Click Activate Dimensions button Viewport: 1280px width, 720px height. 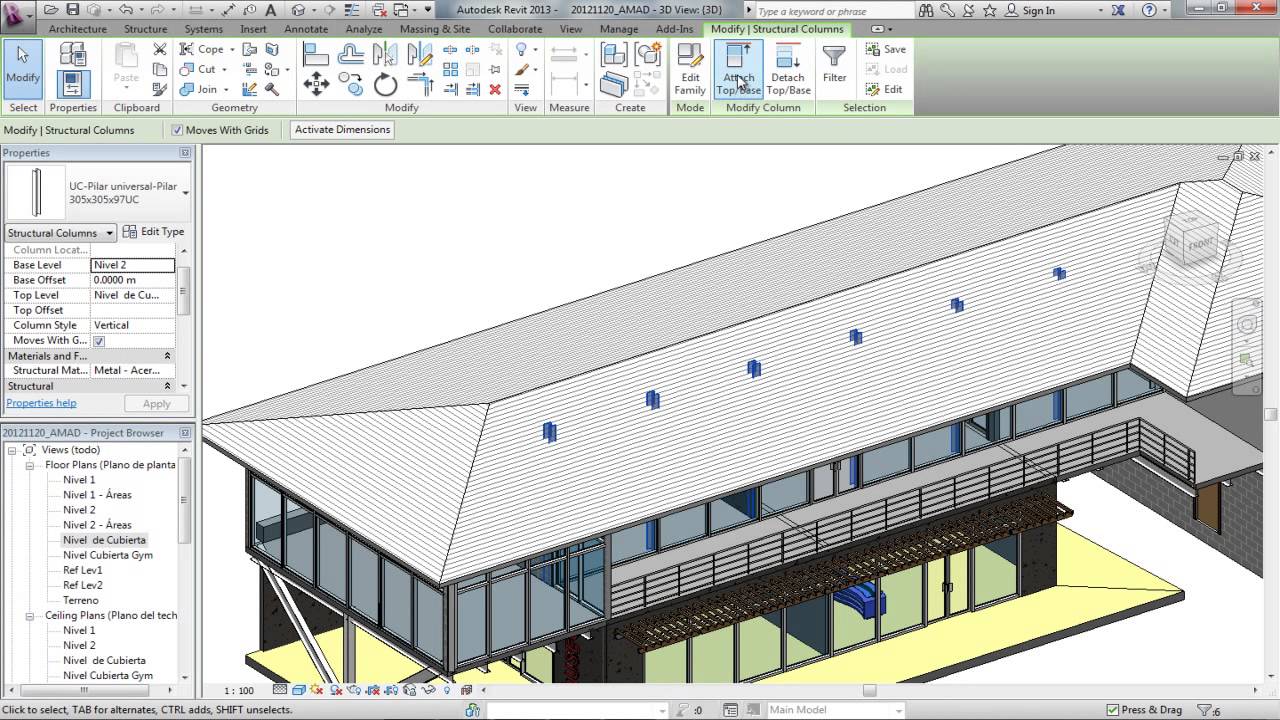click(x=342, y=130)
